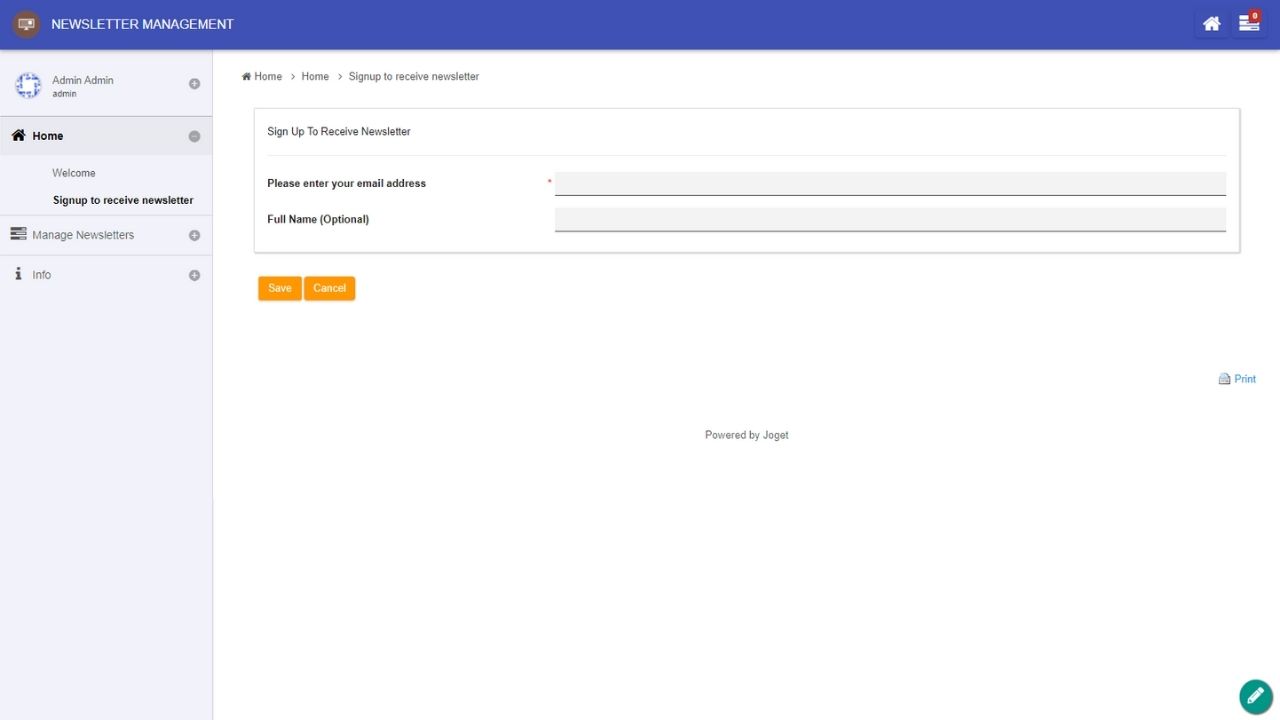
Task: Click the second Home breadcrumb link
Action: click(315, 76)
